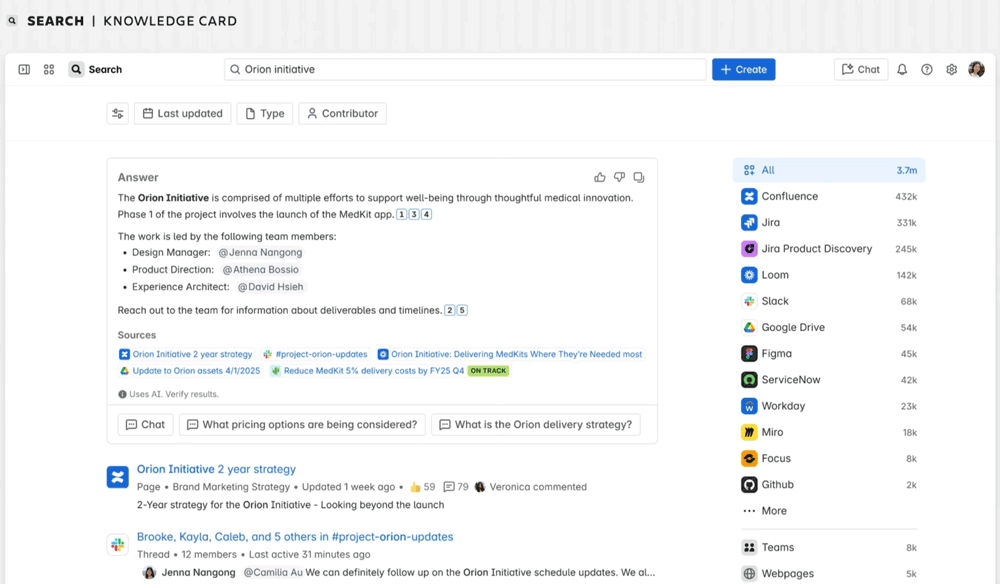This screenshot has width=1000, height=584.
Task: Click the blue Create button
Action: (744, 69)
